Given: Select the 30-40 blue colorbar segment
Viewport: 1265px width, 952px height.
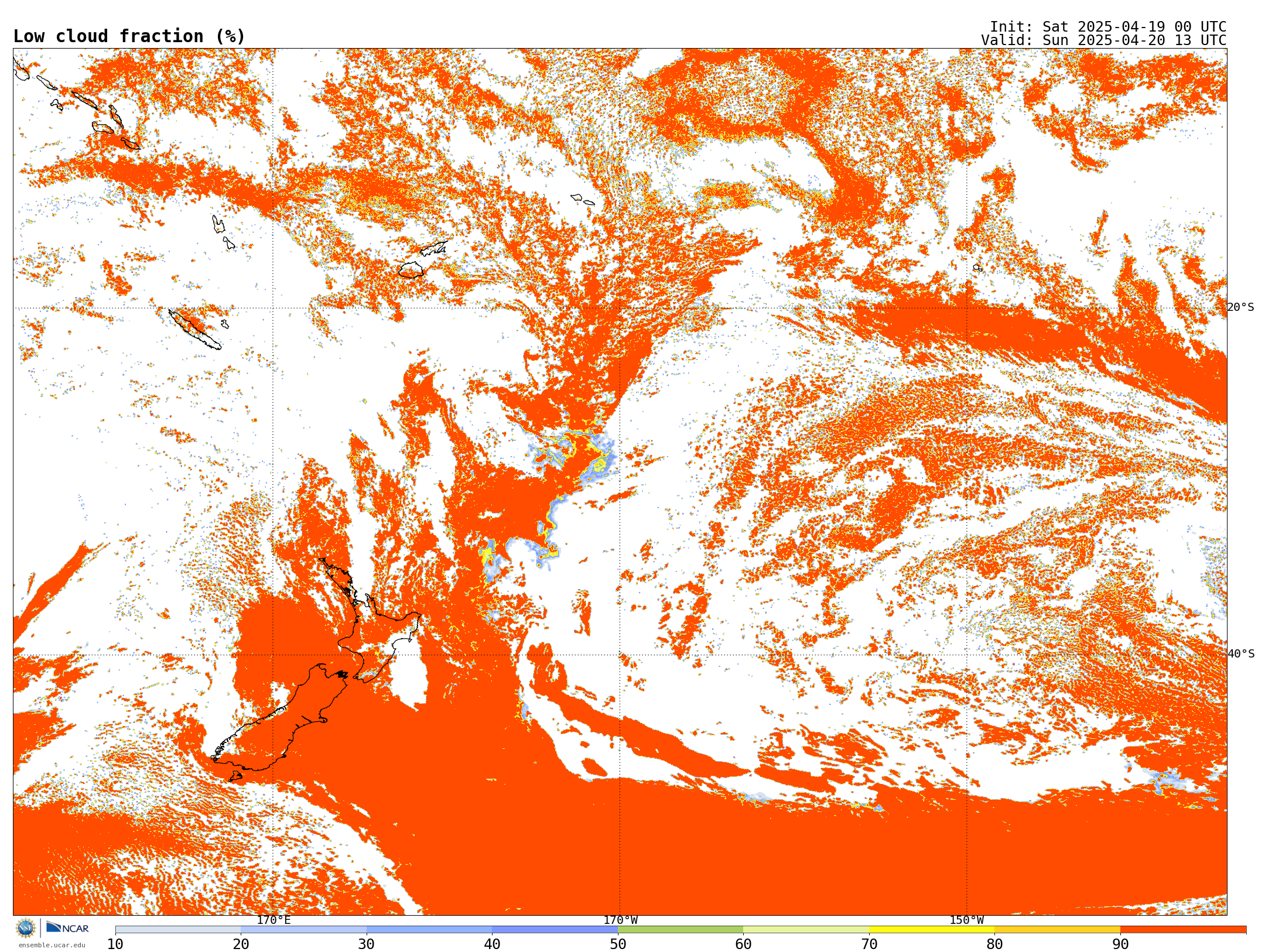Looking at the screenshot, I should coord(429,930).
